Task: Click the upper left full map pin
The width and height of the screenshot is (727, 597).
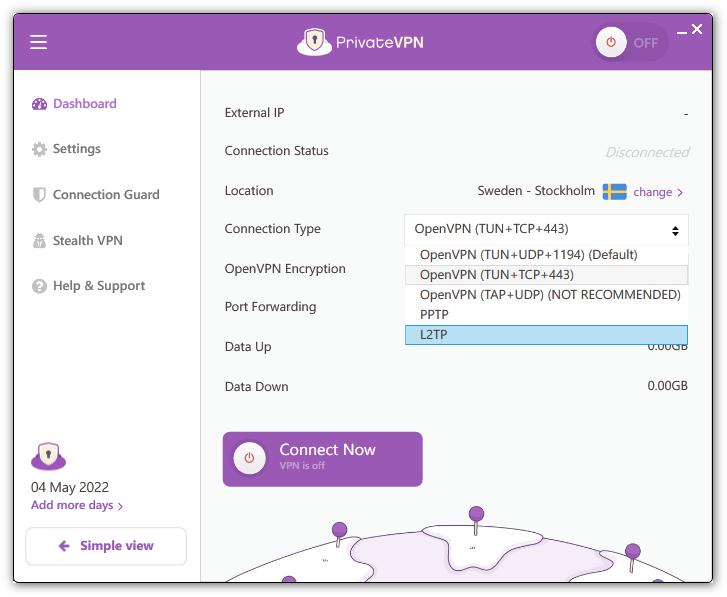Action: click(x=339, y=534)
